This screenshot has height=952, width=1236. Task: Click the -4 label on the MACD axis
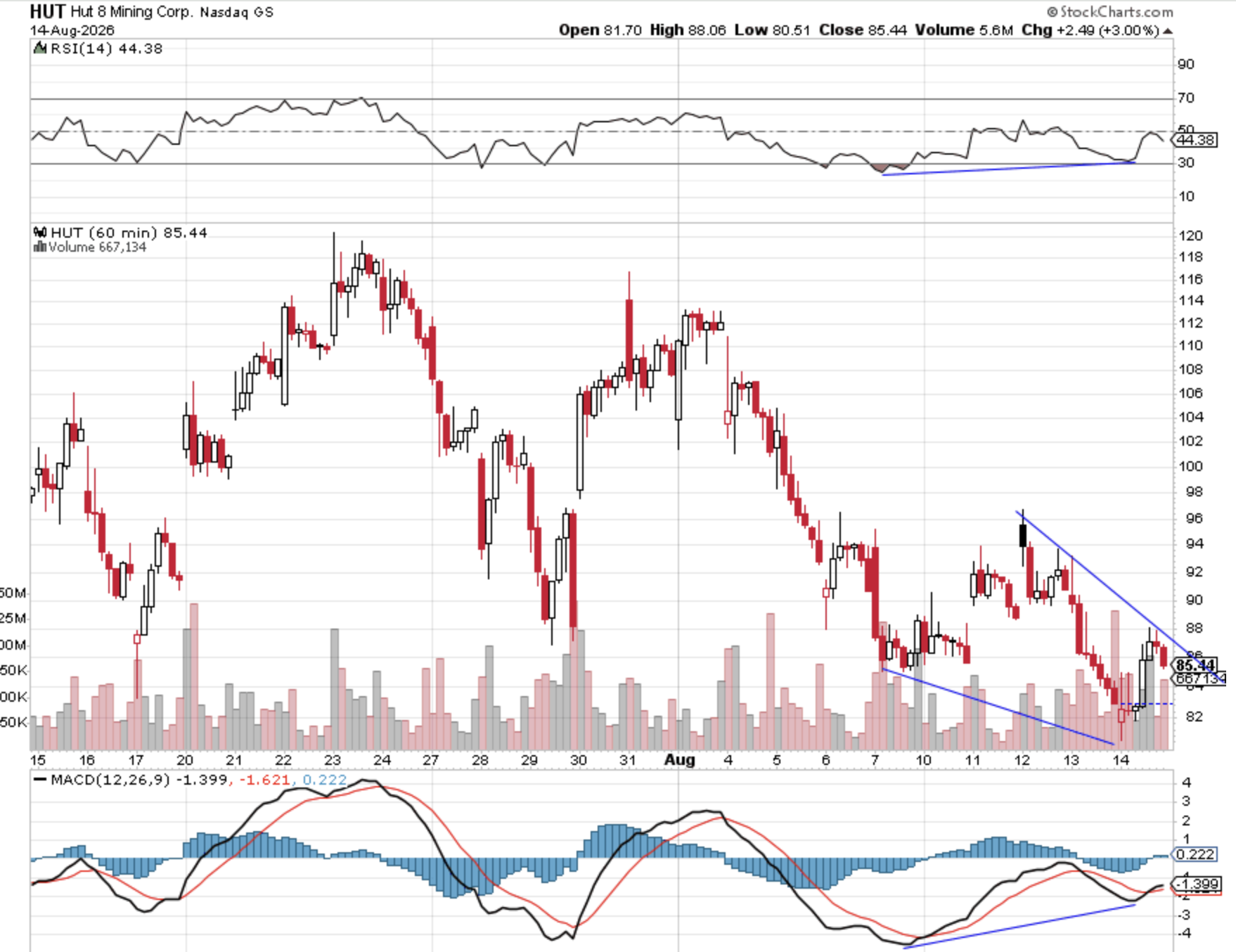click(x=1185, y=933)
